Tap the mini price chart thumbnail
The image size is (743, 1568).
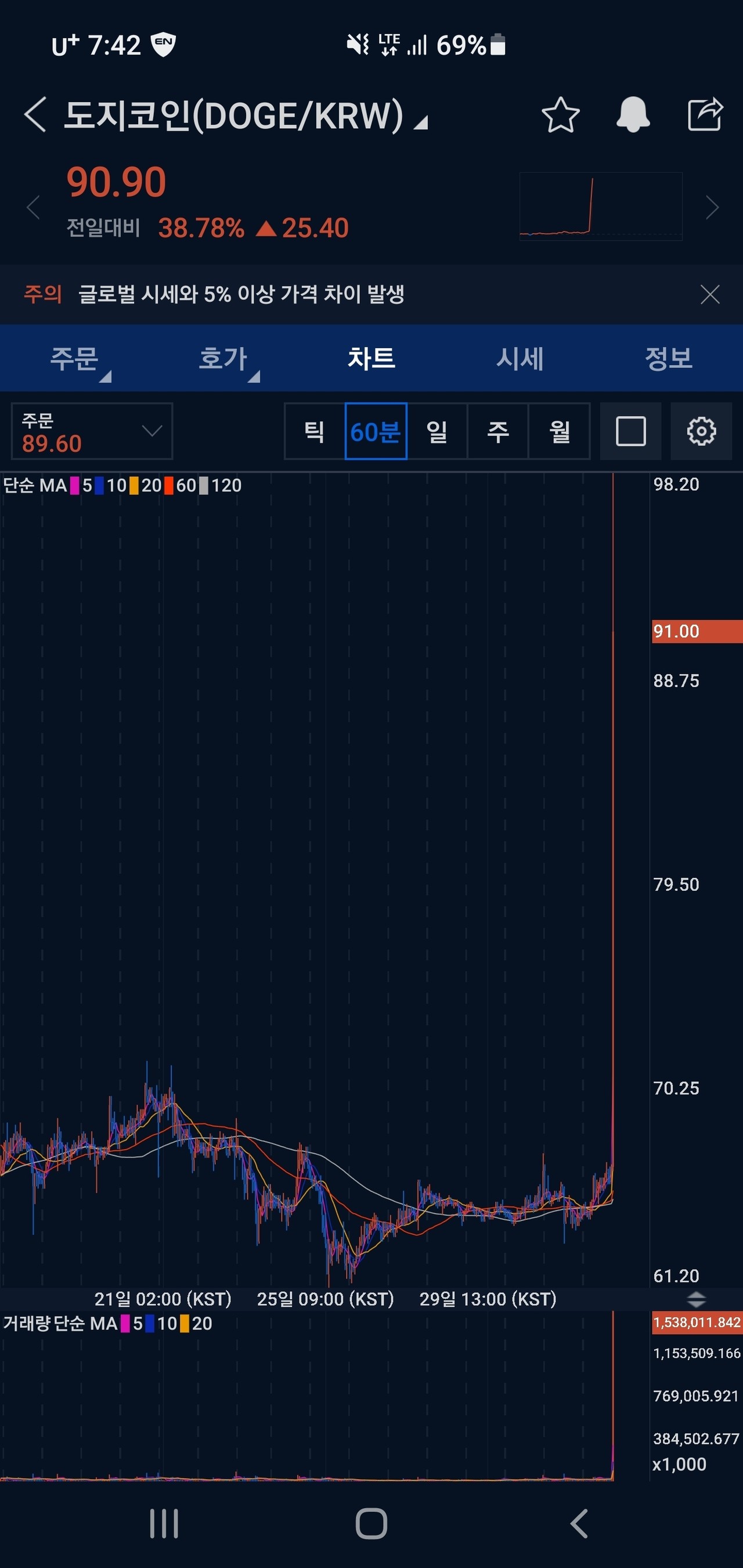600,207
